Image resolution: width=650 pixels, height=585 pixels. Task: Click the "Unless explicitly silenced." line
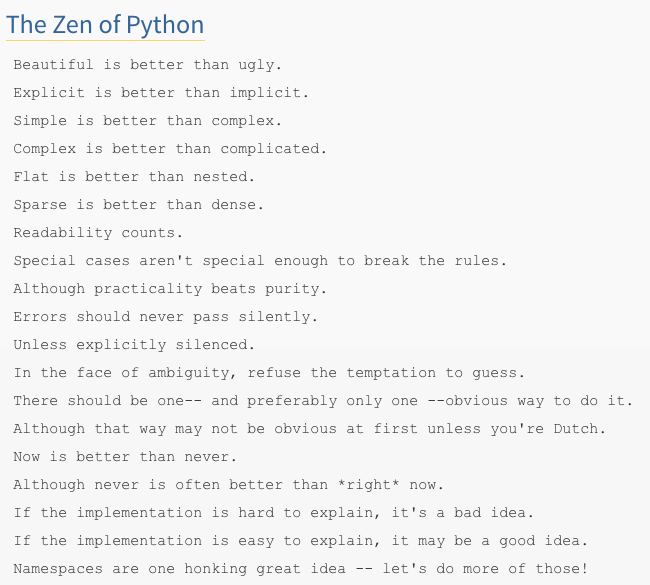[134, 345]
